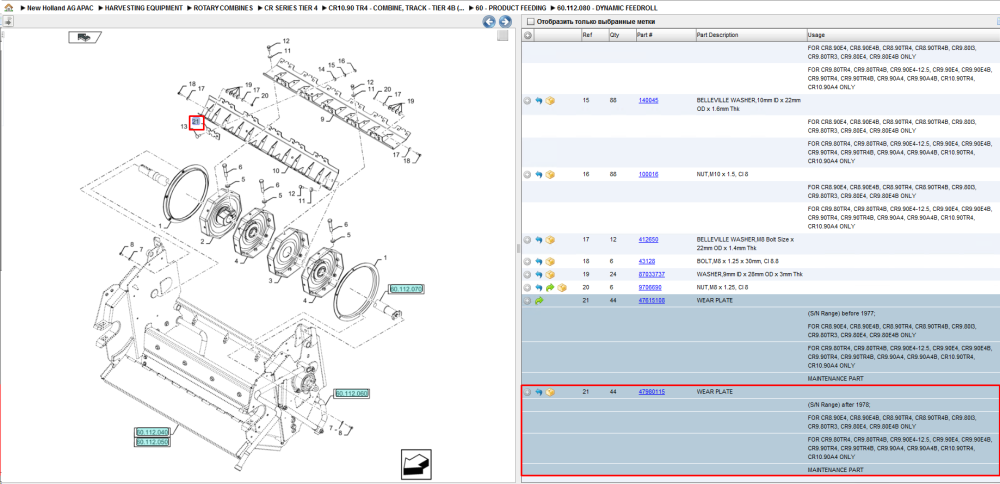Open part number link 9706696
Image resolution: width=1000 pixels, height=484 pixels.
click(650, 288)
